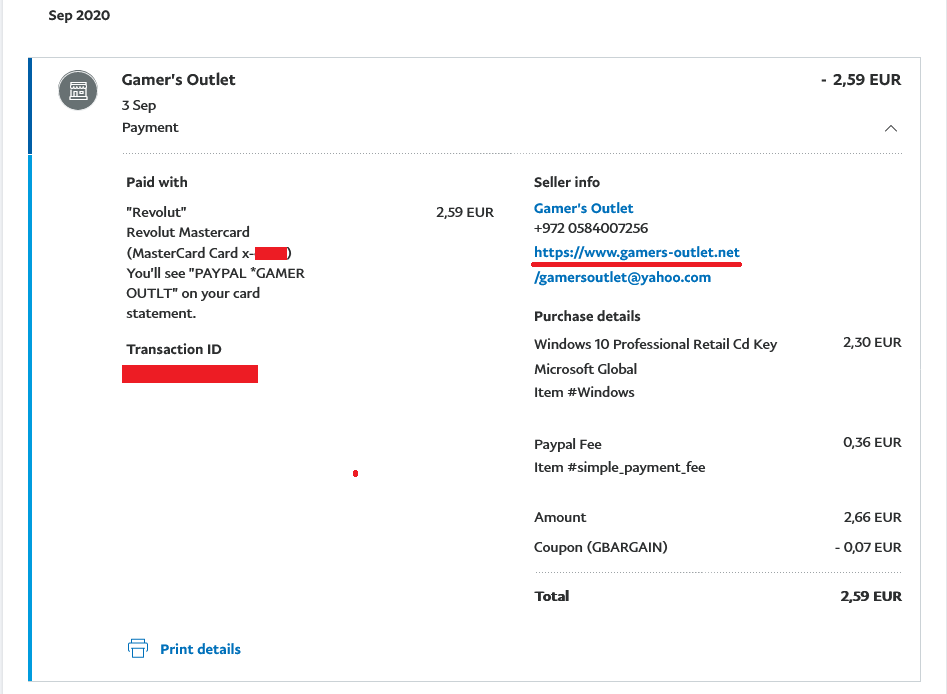Screen dimensions: 947x694
Task: Click the Item #simple_payment_fee text
Action: click(619, 467)
